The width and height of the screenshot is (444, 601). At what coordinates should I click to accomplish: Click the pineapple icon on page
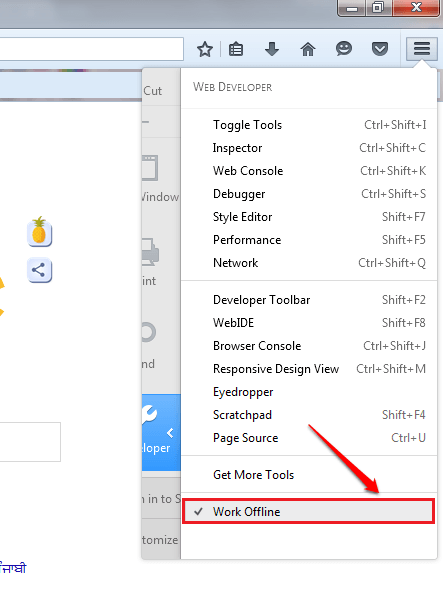[x=39, y=232]
